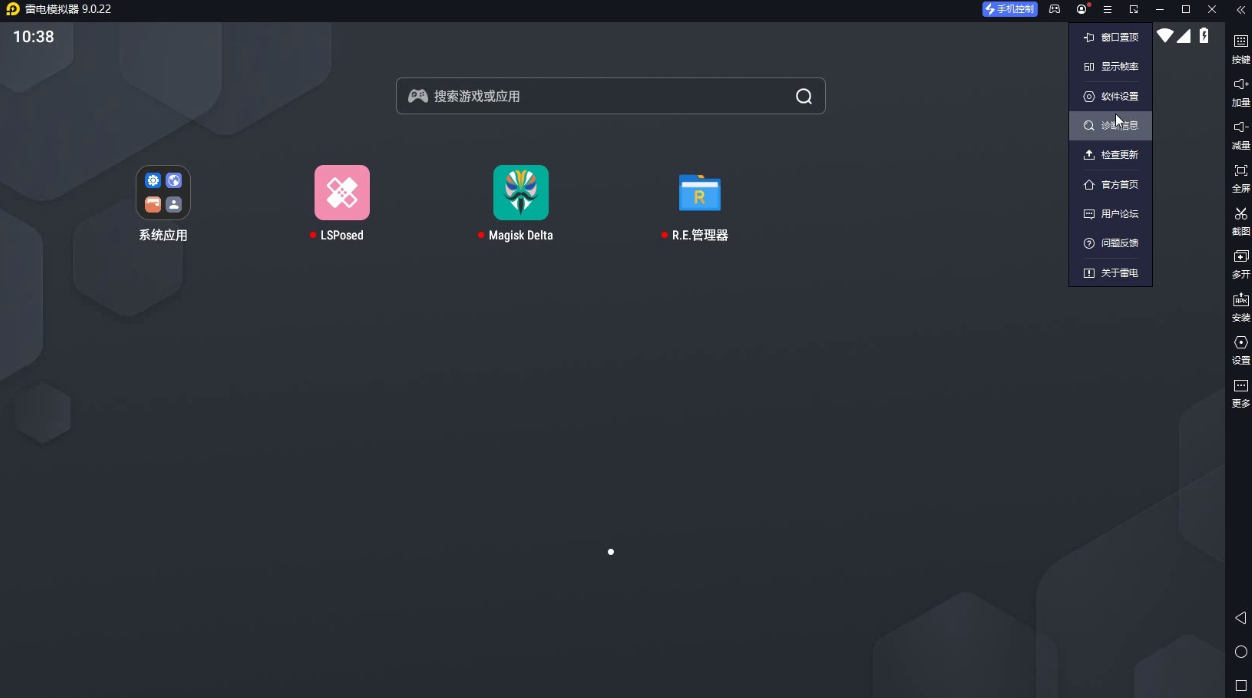This screenshot has height=698, width=1252.
Task: Click the home screen page indicator dot
Action: pos(611,552)
